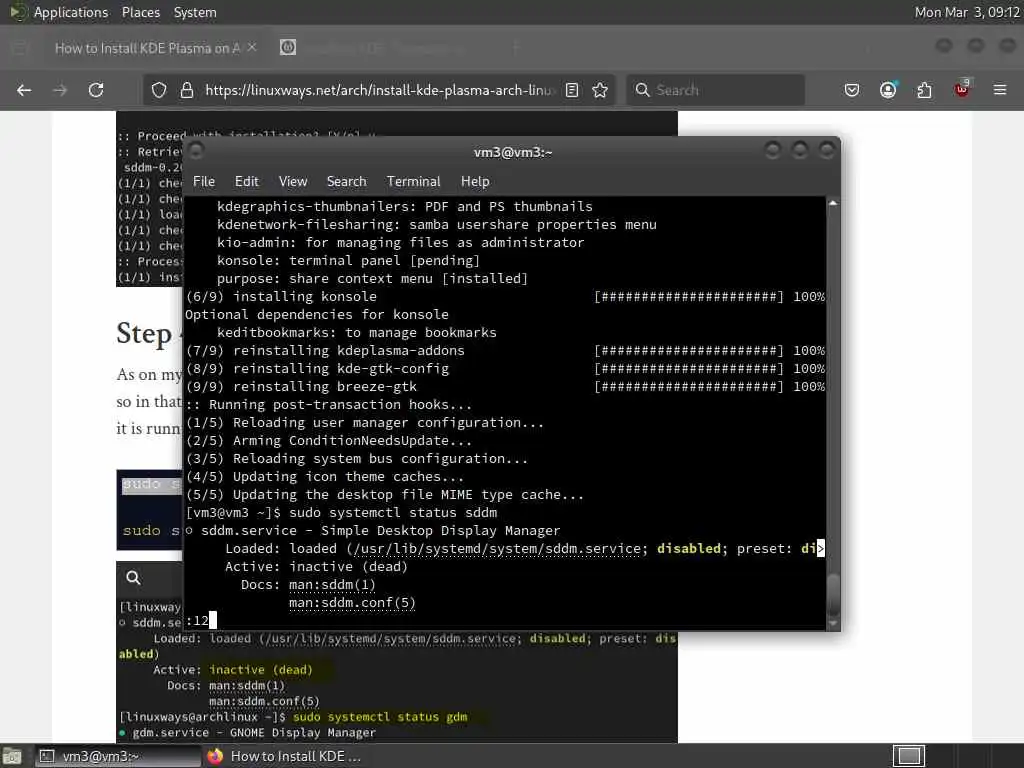
Task: Click the show desktop icon in bottom panel
Action: [12, 757]
